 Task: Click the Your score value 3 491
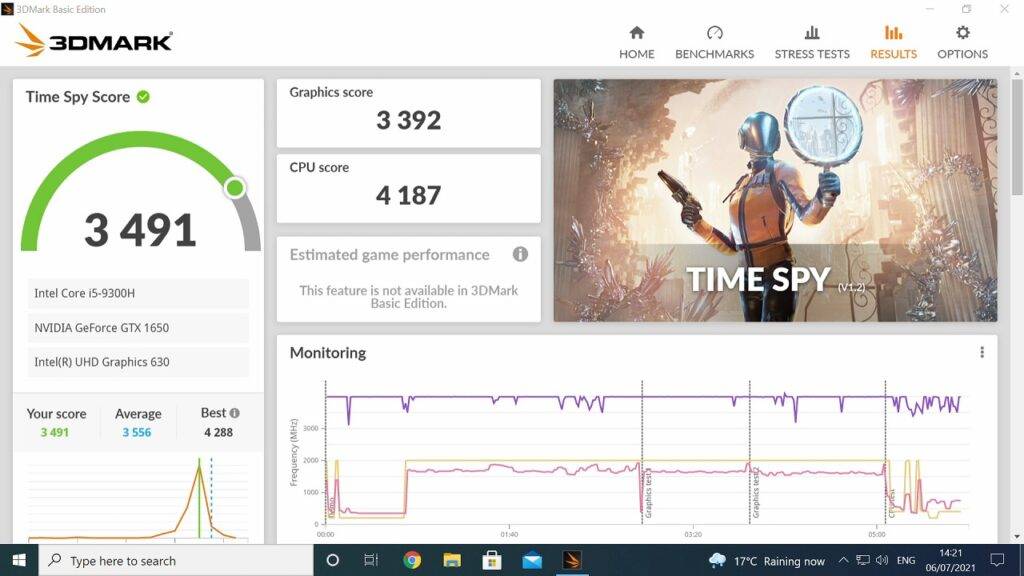(54, 432)
